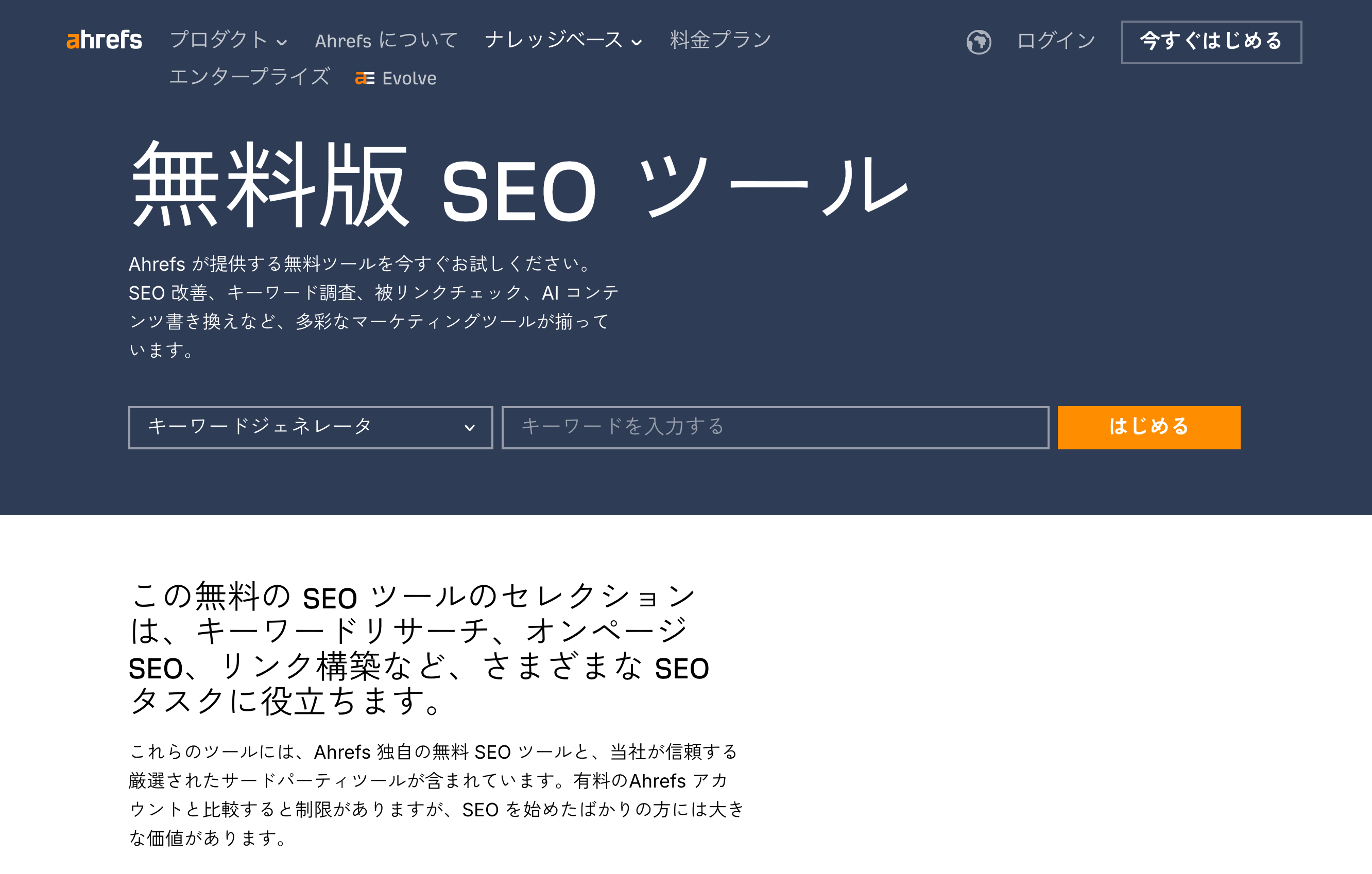
Task: Open the プロダクト menu
Action: [x=219, y=40]
